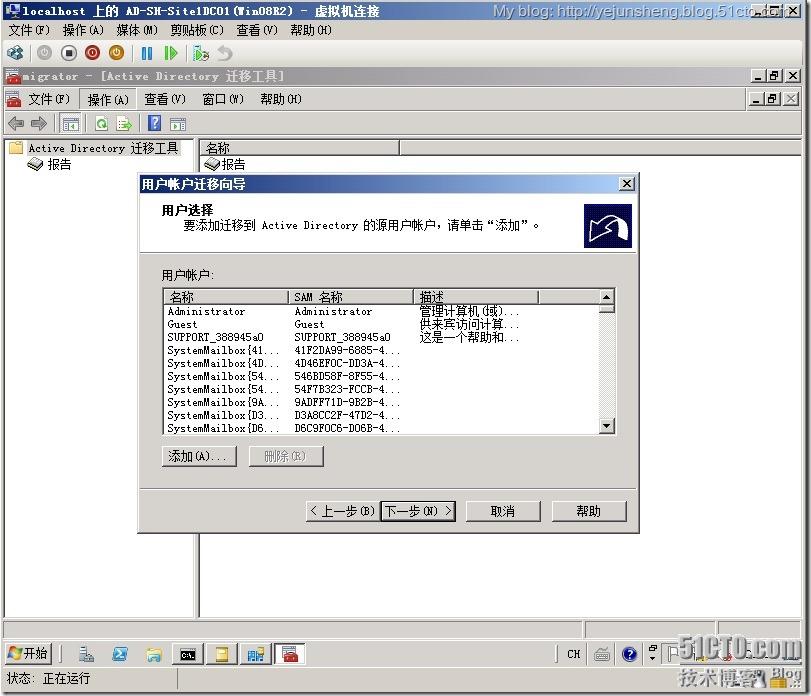Open VM connection 查看(V) menu
This screenshot has height=696, width=811.
(x=257, y=31)
